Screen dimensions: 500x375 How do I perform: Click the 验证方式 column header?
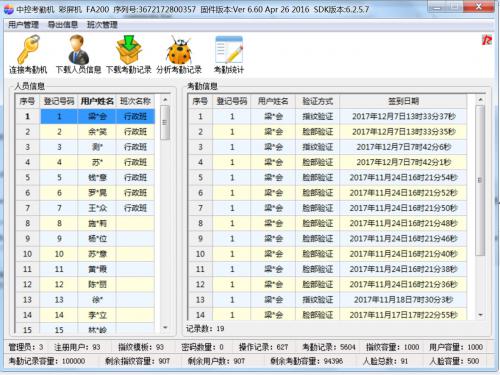click(317, 101)
